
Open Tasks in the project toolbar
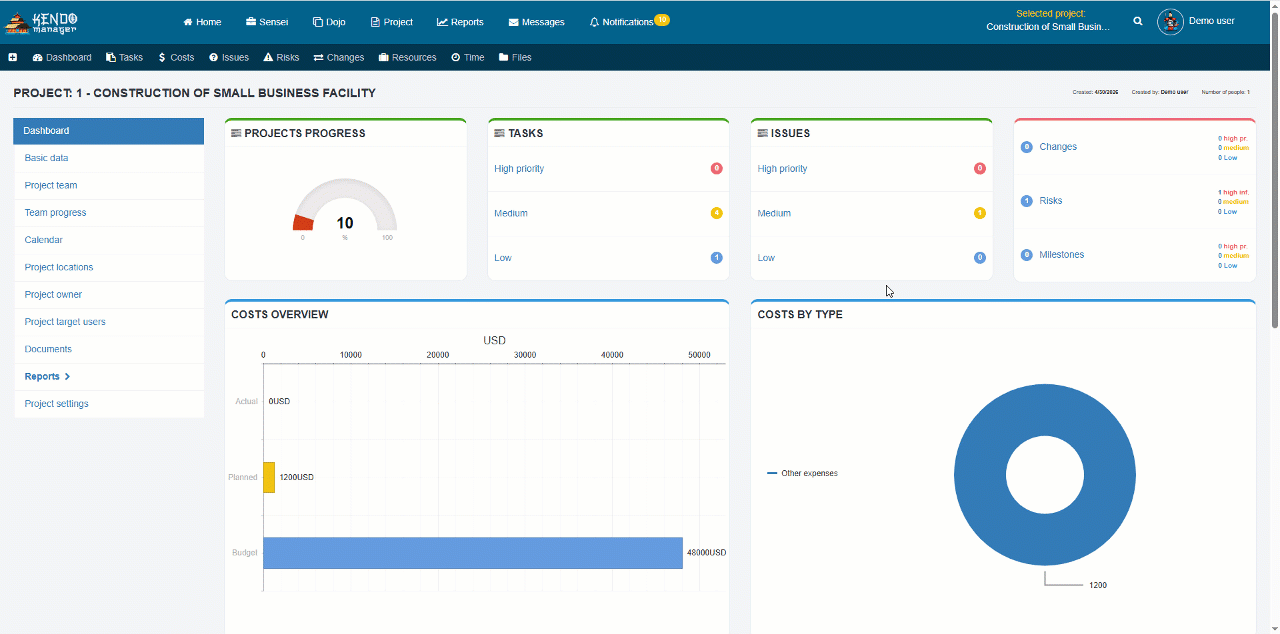(125, 57)
